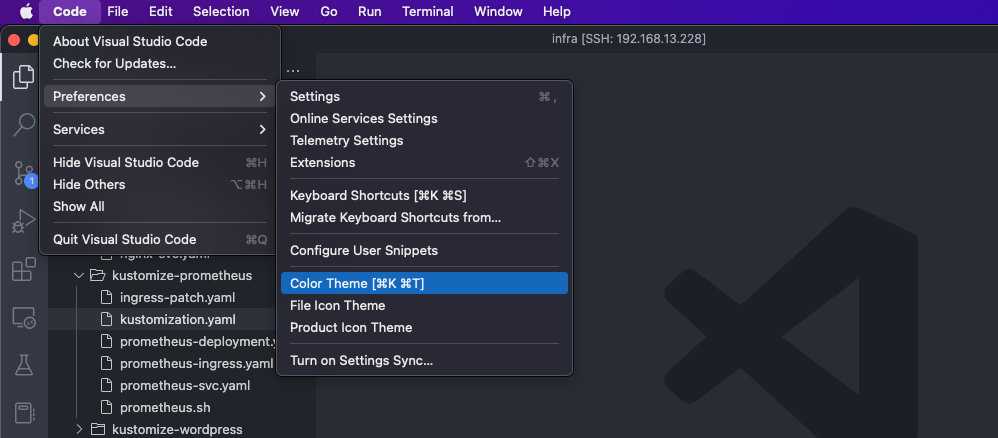998x438 pixels.
Task: Open the Go menu
Action: pyautogui.click(x=328, y=11)
